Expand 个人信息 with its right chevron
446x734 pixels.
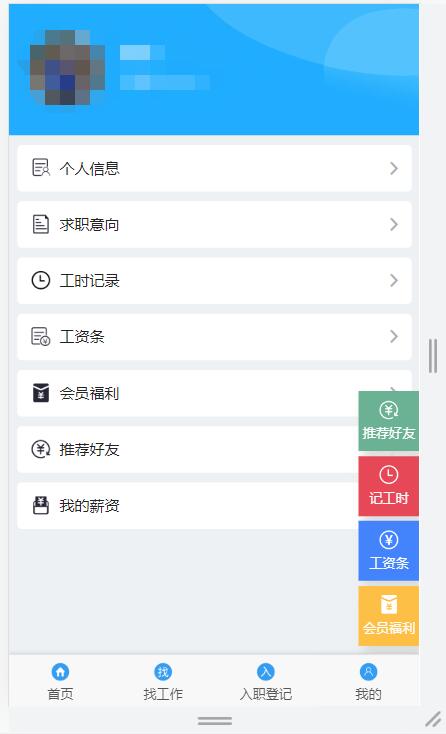coord(394,168)
